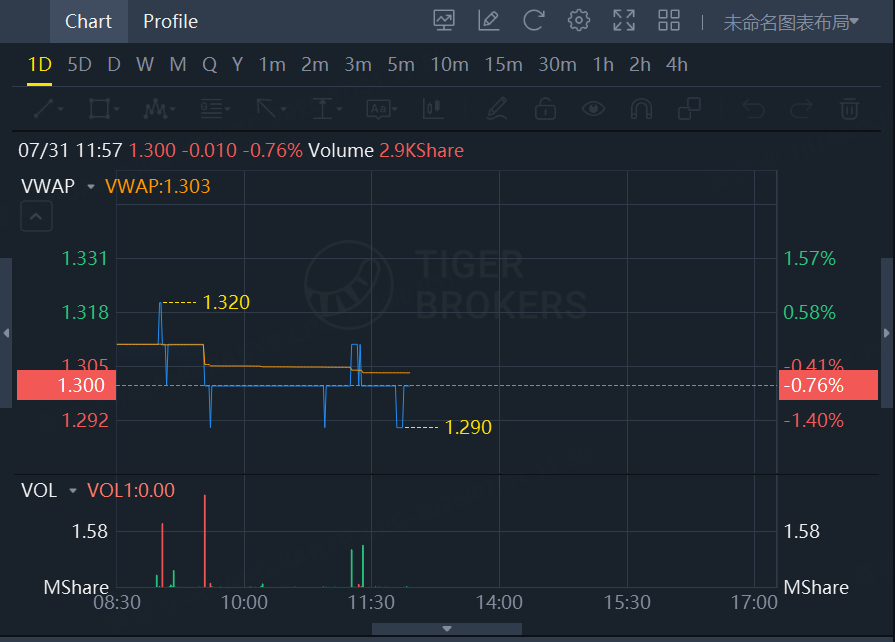Switch to the Profile tab
Screen dimensions: 895x642
click(x=170, y=21)
